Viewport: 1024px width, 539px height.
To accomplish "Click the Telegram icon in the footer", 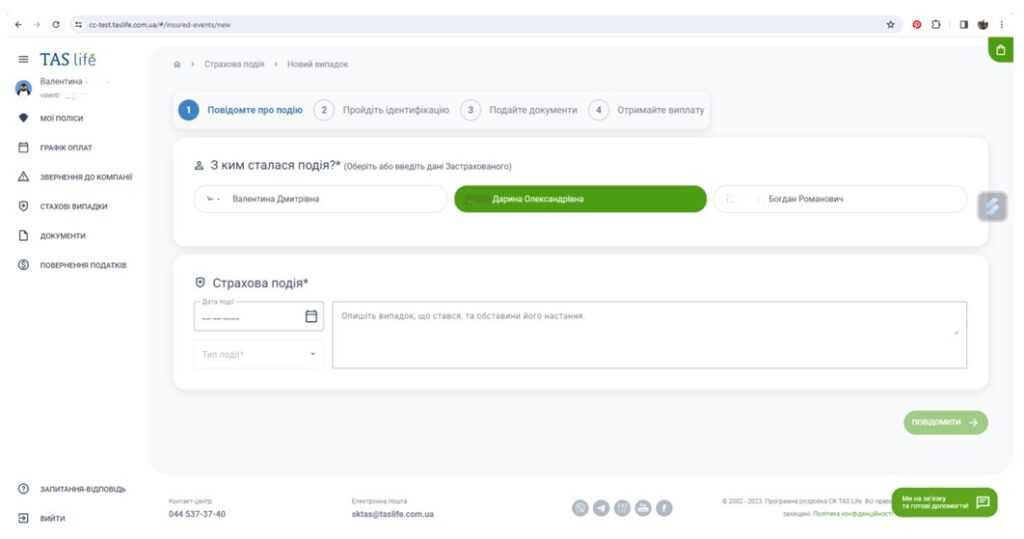I will (602, 507).
